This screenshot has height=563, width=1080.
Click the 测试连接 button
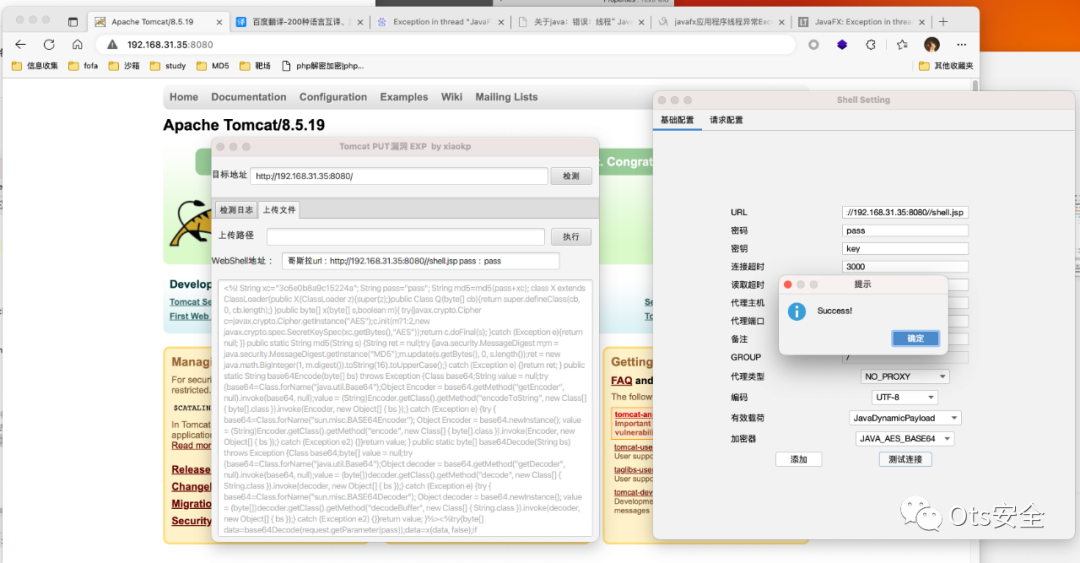[x=905, y=460]
